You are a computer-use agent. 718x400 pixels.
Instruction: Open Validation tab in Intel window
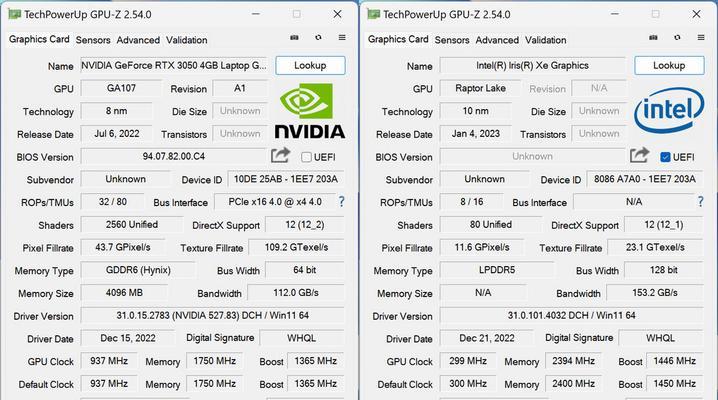[x=545, y=40]
